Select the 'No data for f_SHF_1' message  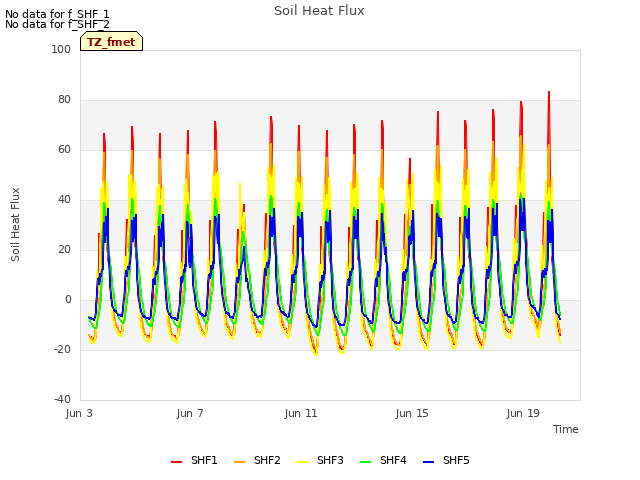pyautogui.click(x=57, y=14)
